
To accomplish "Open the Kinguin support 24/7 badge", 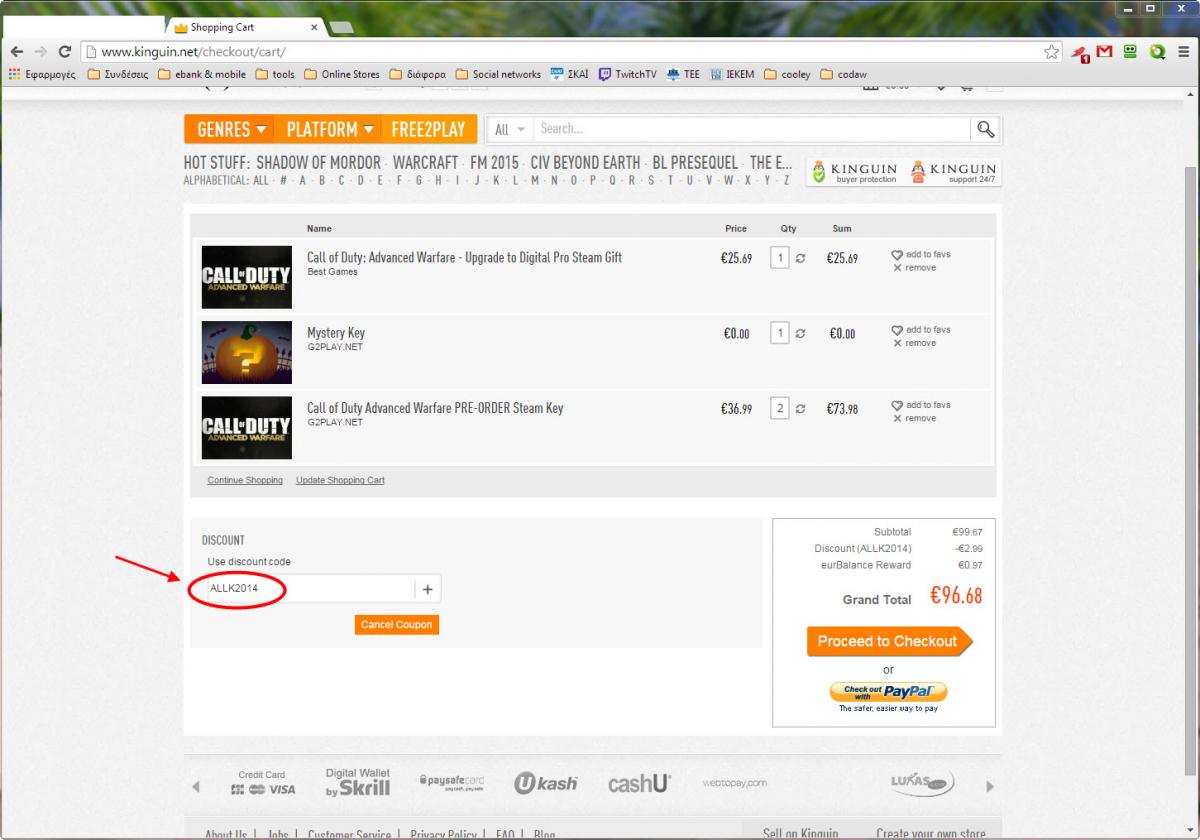I will click(953, 172).
